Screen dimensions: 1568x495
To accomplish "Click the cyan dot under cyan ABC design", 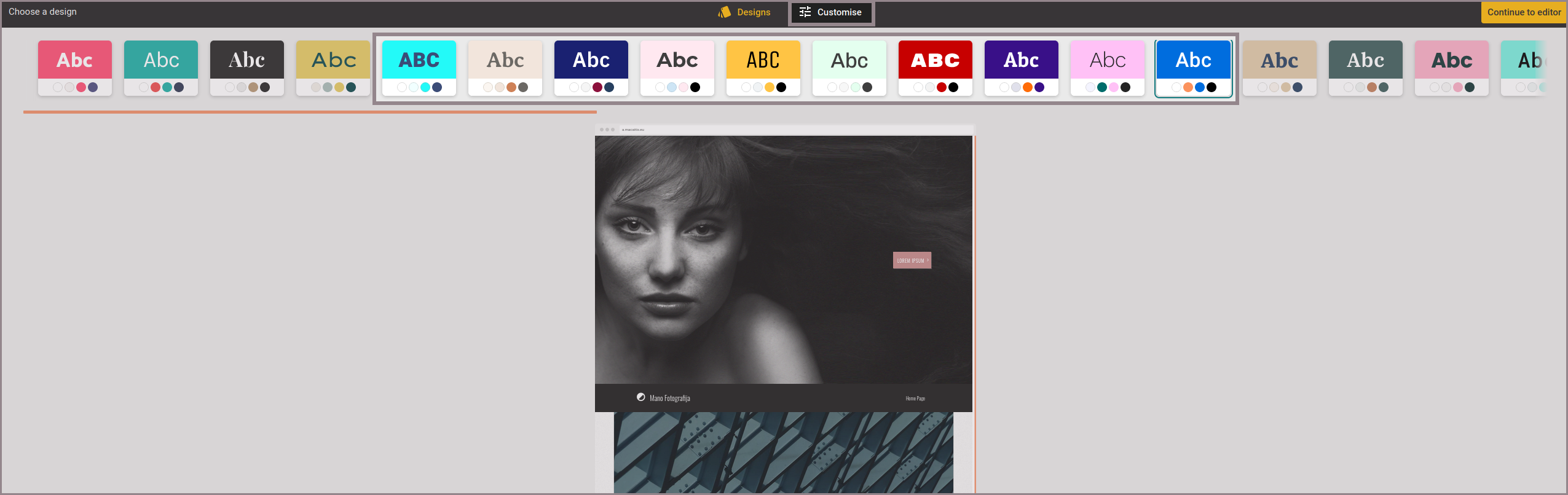I will (425, 87).
